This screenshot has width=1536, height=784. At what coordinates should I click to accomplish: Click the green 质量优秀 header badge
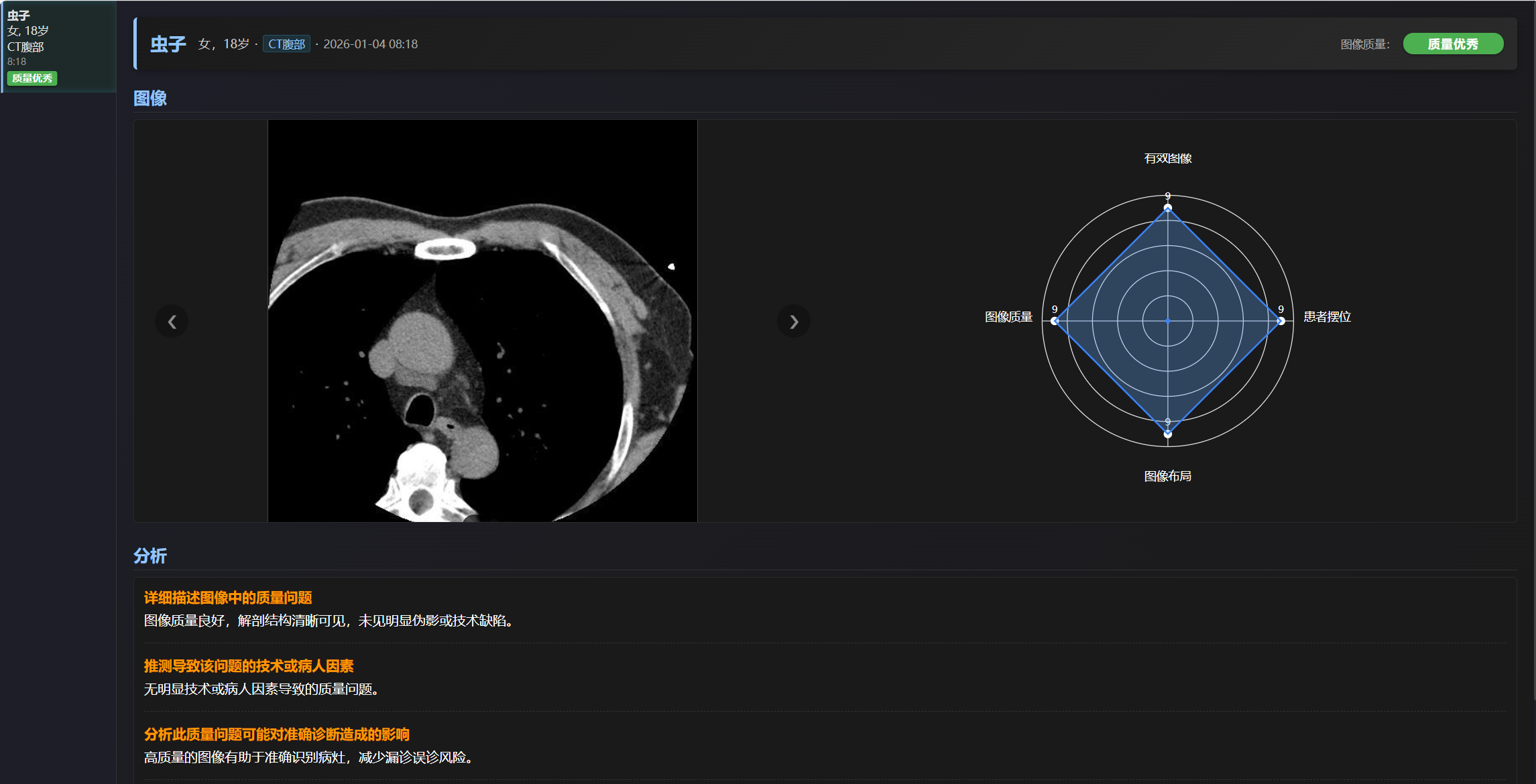click(1452, 44)
